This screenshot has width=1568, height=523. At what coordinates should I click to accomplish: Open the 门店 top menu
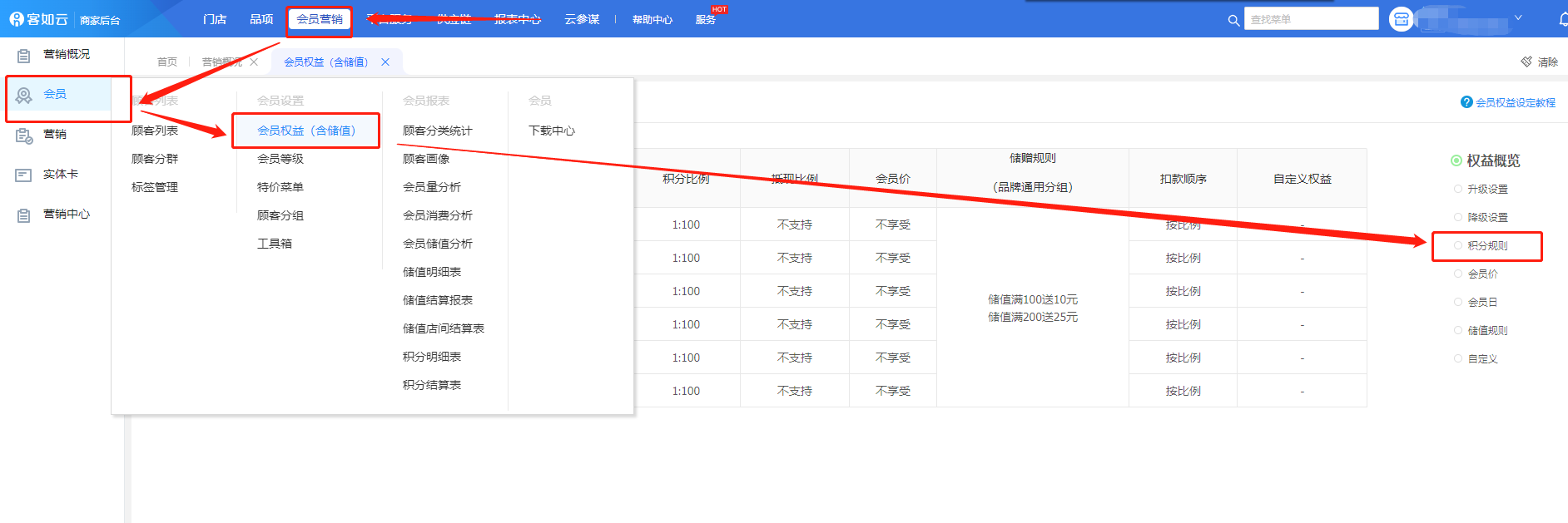pyautogui.click(x=215, y=19)
